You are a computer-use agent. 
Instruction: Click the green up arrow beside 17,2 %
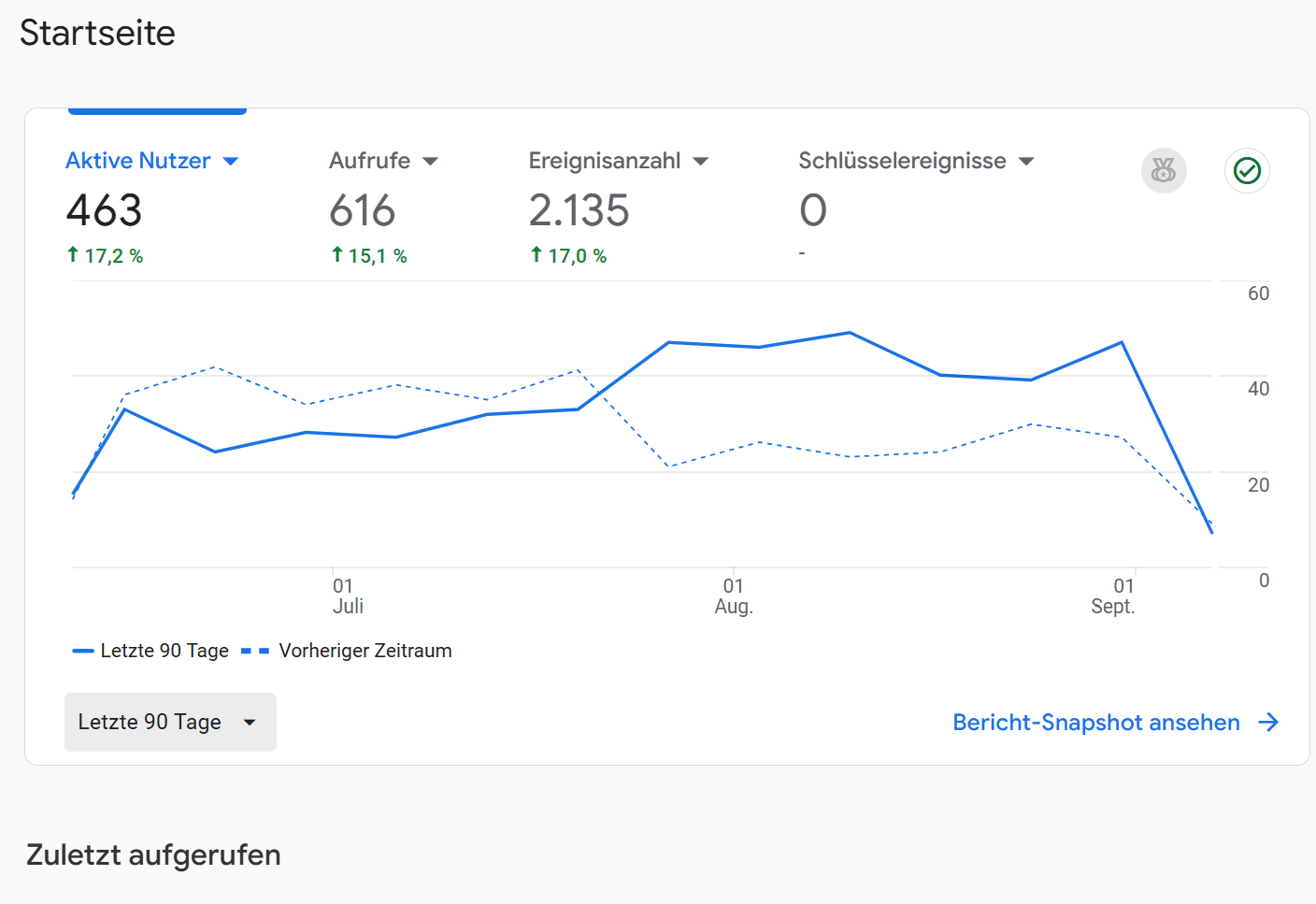pos(73,254)
